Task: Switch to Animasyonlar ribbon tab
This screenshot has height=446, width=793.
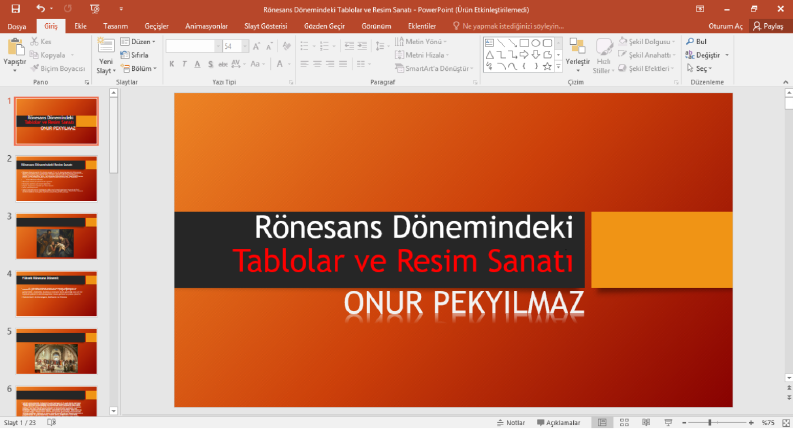Action: pos(206,26)
